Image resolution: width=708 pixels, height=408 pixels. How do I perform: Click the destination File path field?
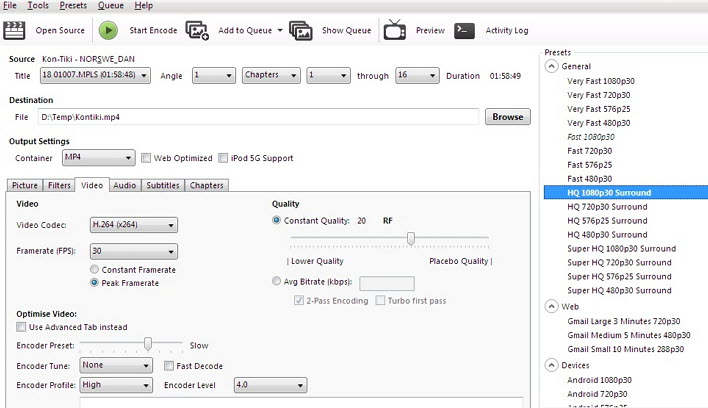pyautogui.click(x=258, y=117)
